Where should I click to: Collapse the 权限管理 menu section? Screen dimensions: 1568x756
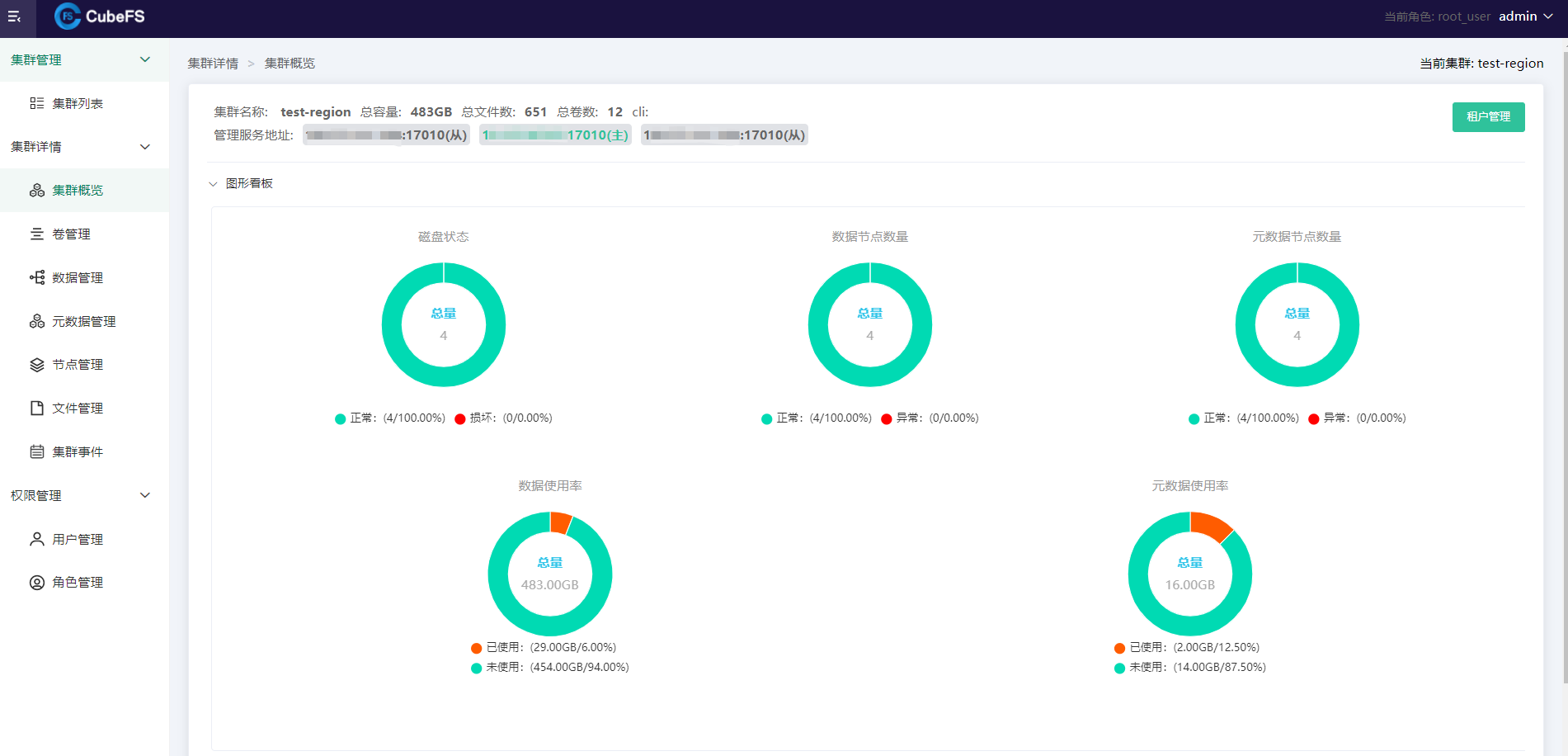click(145, 495)
